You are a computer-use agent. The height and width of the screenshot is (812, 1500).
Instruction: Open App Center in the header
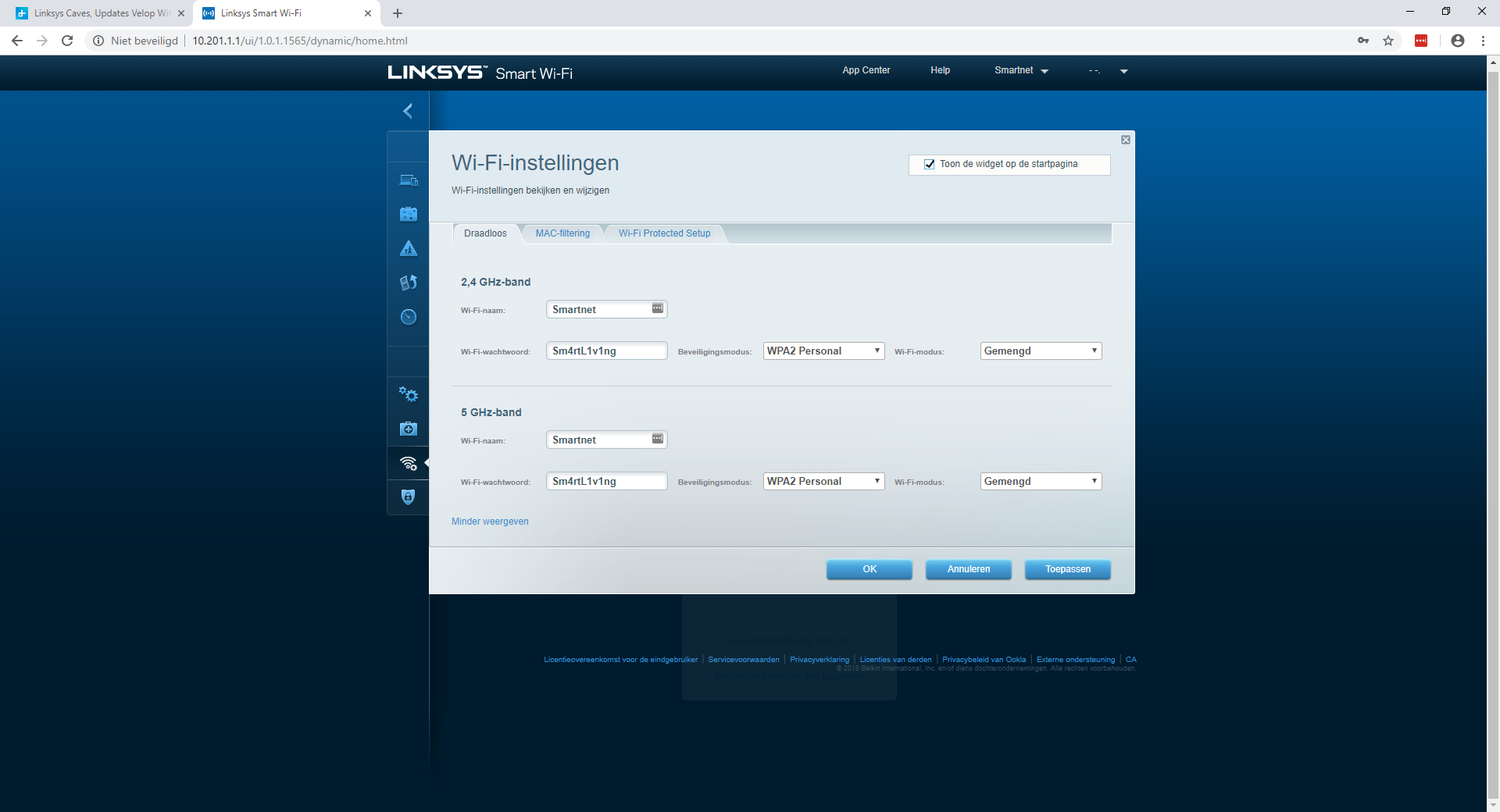[866, 70]
